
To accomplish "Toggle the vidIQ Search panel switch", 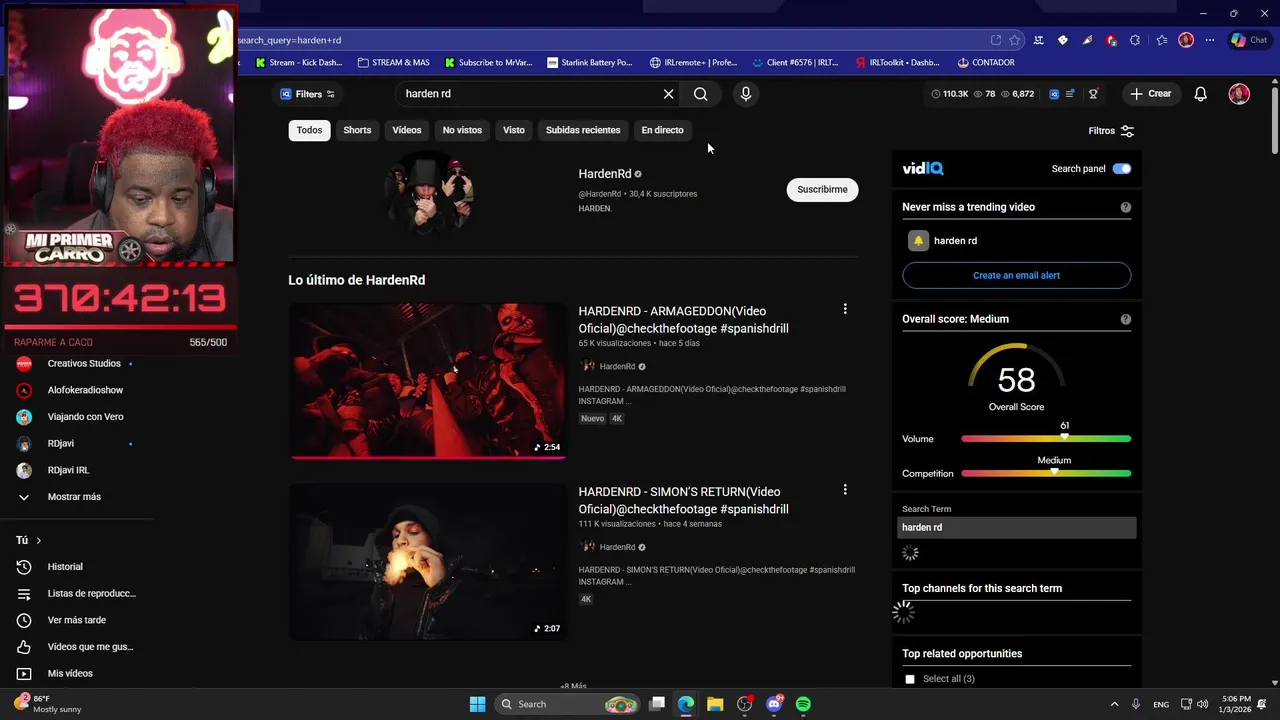I will pyautogui.click(x=1122, y=169).
